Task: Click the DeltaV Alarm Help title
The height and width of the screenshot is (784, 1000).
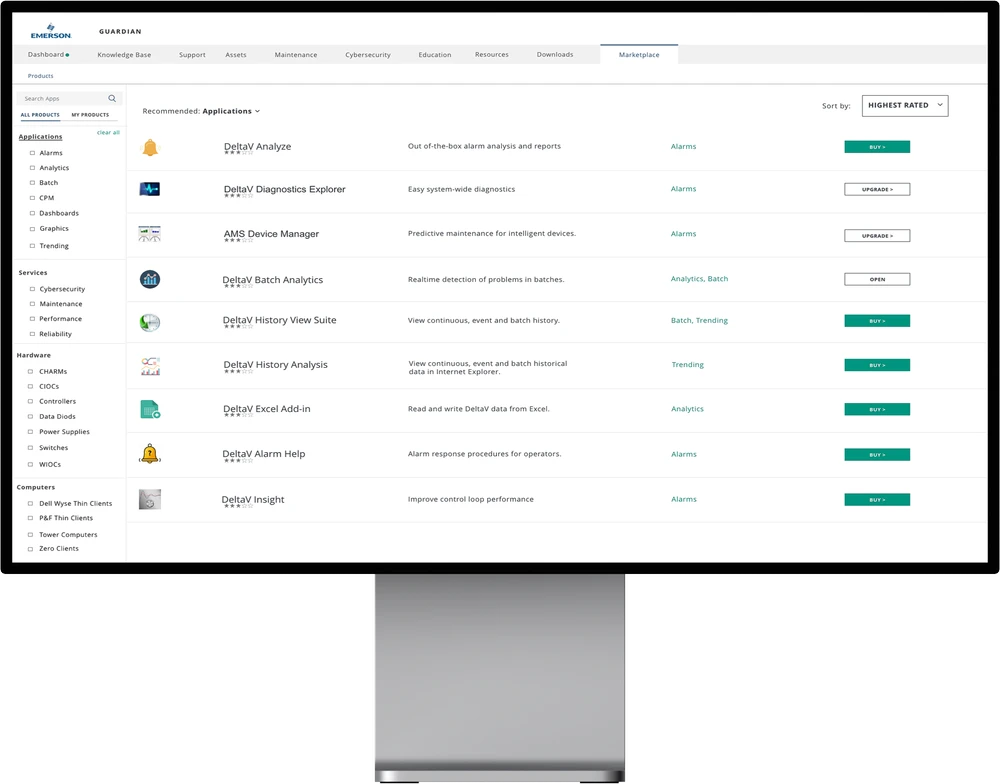Action: tap(263, 454)
